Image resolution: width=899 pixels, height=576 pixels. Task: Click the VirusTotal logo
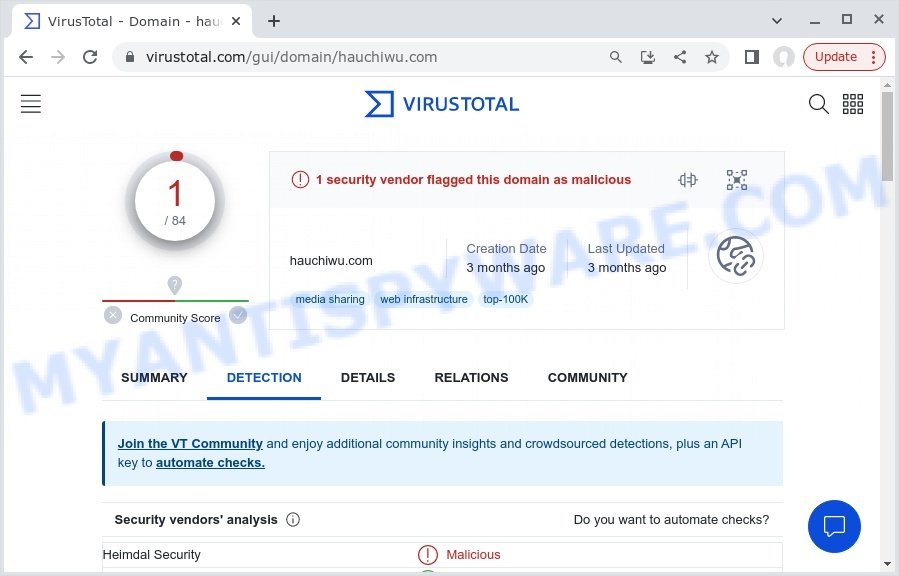pyautogui.click(x=442, y=104)
